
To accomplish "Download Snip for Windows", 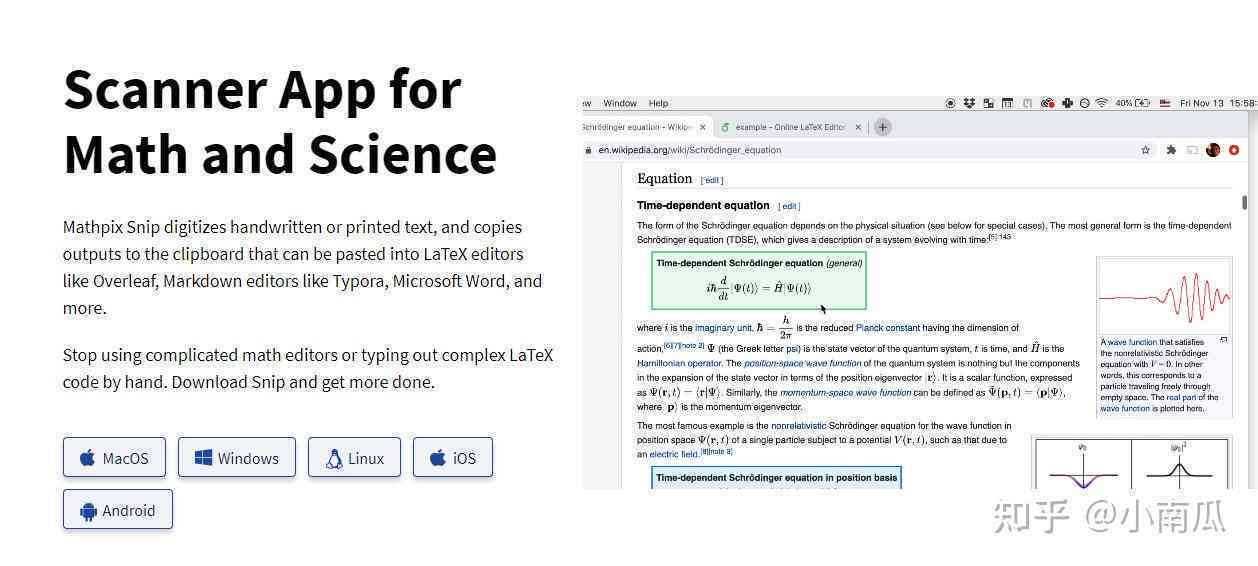I will pyautogui.click(x=237, y=457).
